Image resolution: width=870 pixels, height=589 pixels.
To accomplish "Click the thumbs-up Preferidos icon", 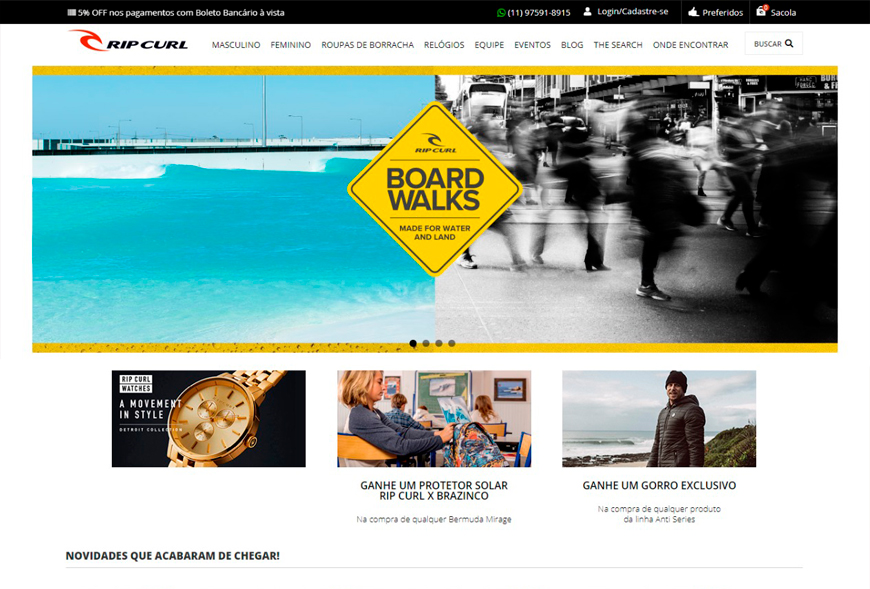I will [x=694, y=12].
